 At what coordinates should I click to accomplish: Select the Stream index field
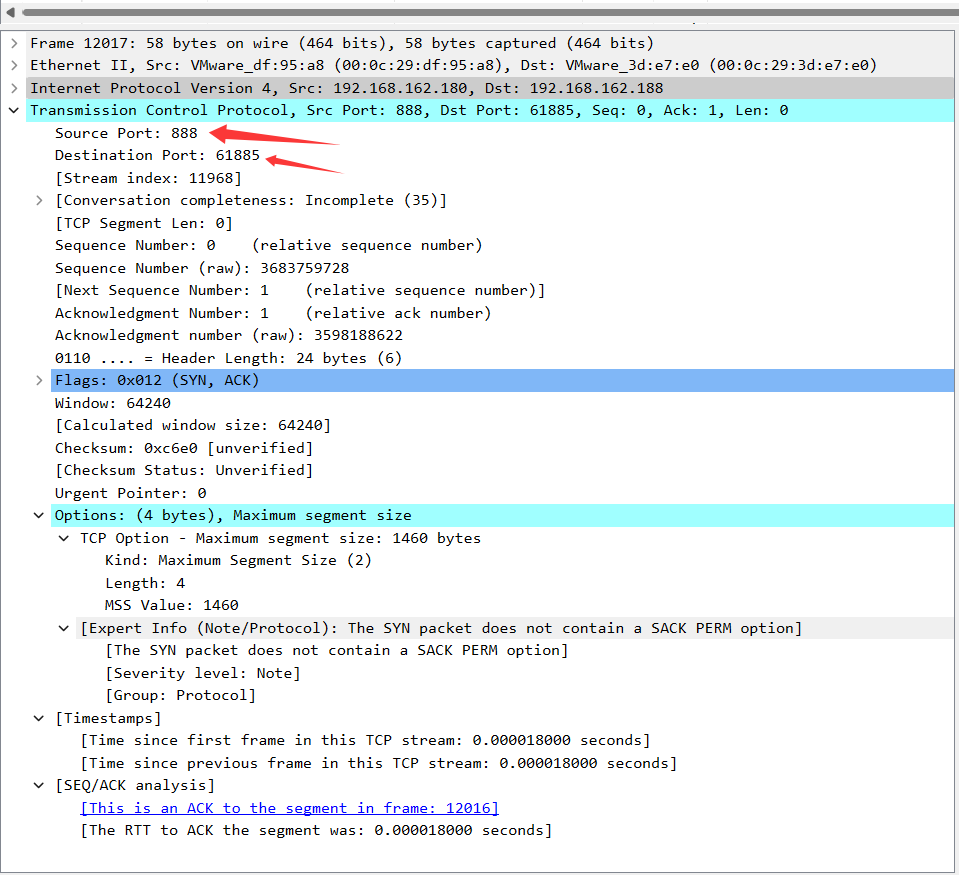pos(148,178)
